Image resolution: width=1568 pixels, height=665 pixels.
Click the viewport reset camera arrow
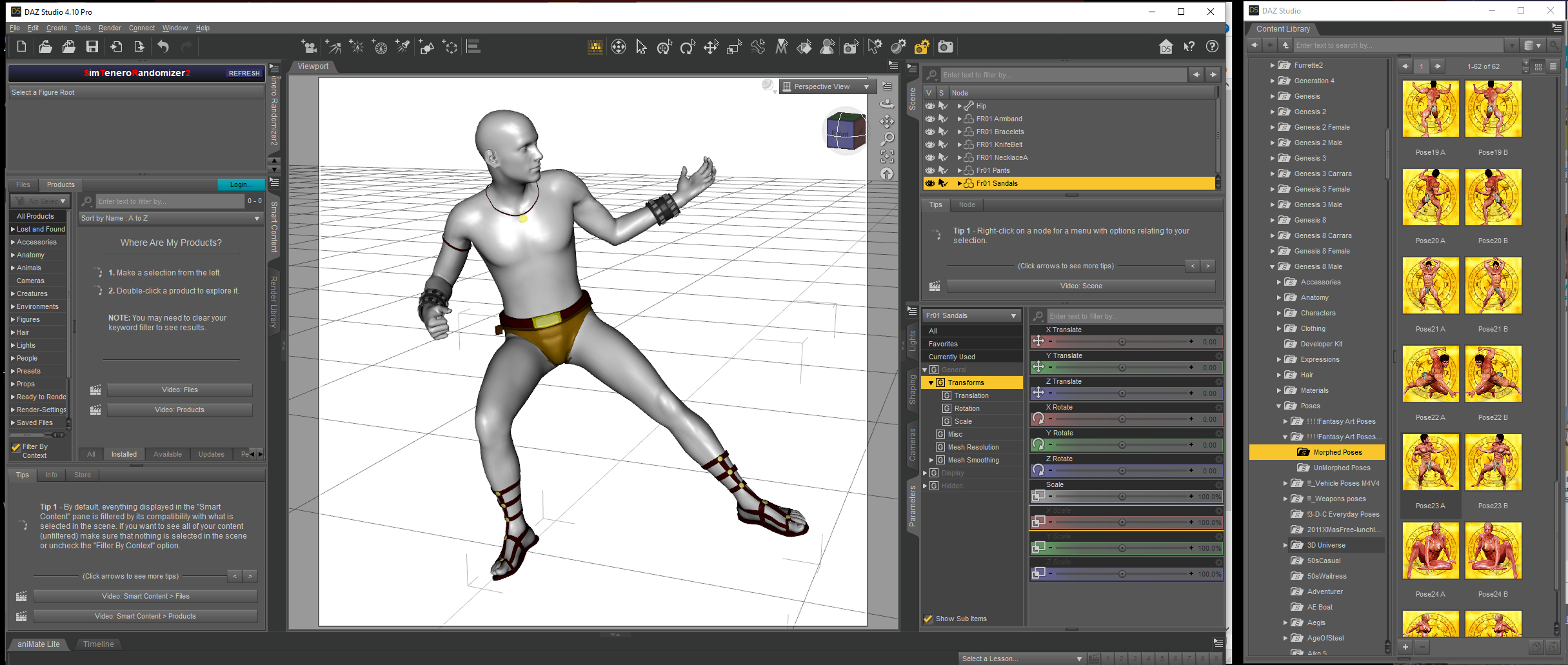point(887,174)
